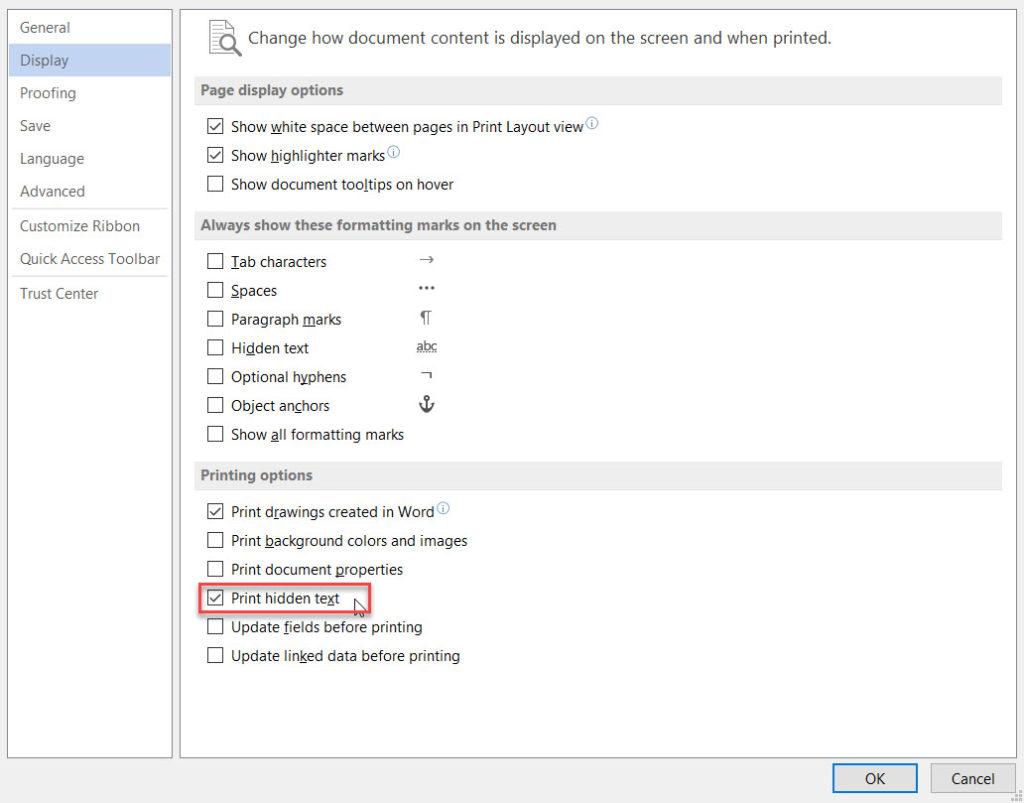This screenshot has height=803, width=1024.
Task: Enable Tab characters formatting mark
Action: pyautogui.click(x=215, y=262)
